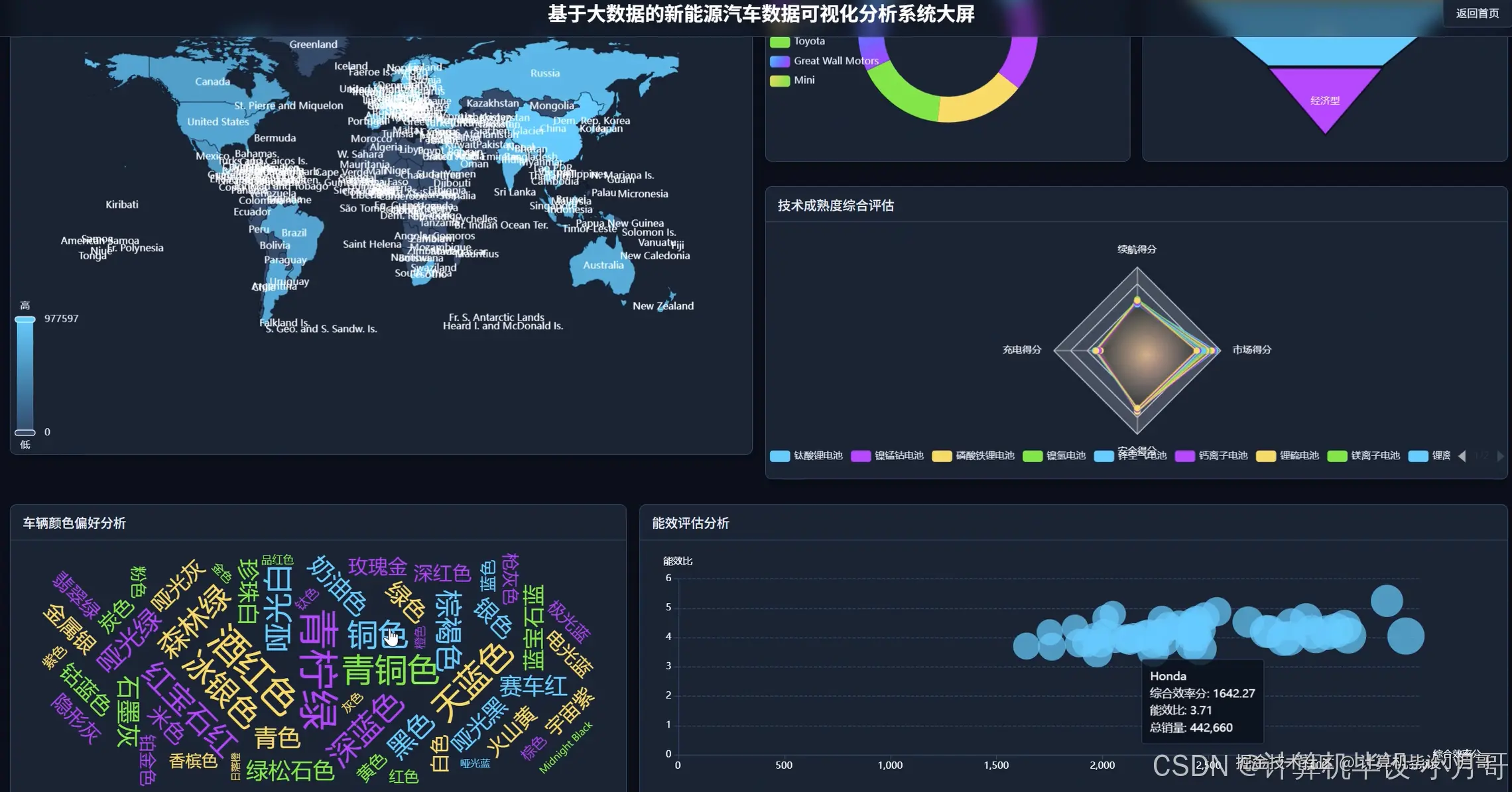Click the bottom handle of map value slider
The width and height of the screenshot is (1512, 792).
[25, 432]
